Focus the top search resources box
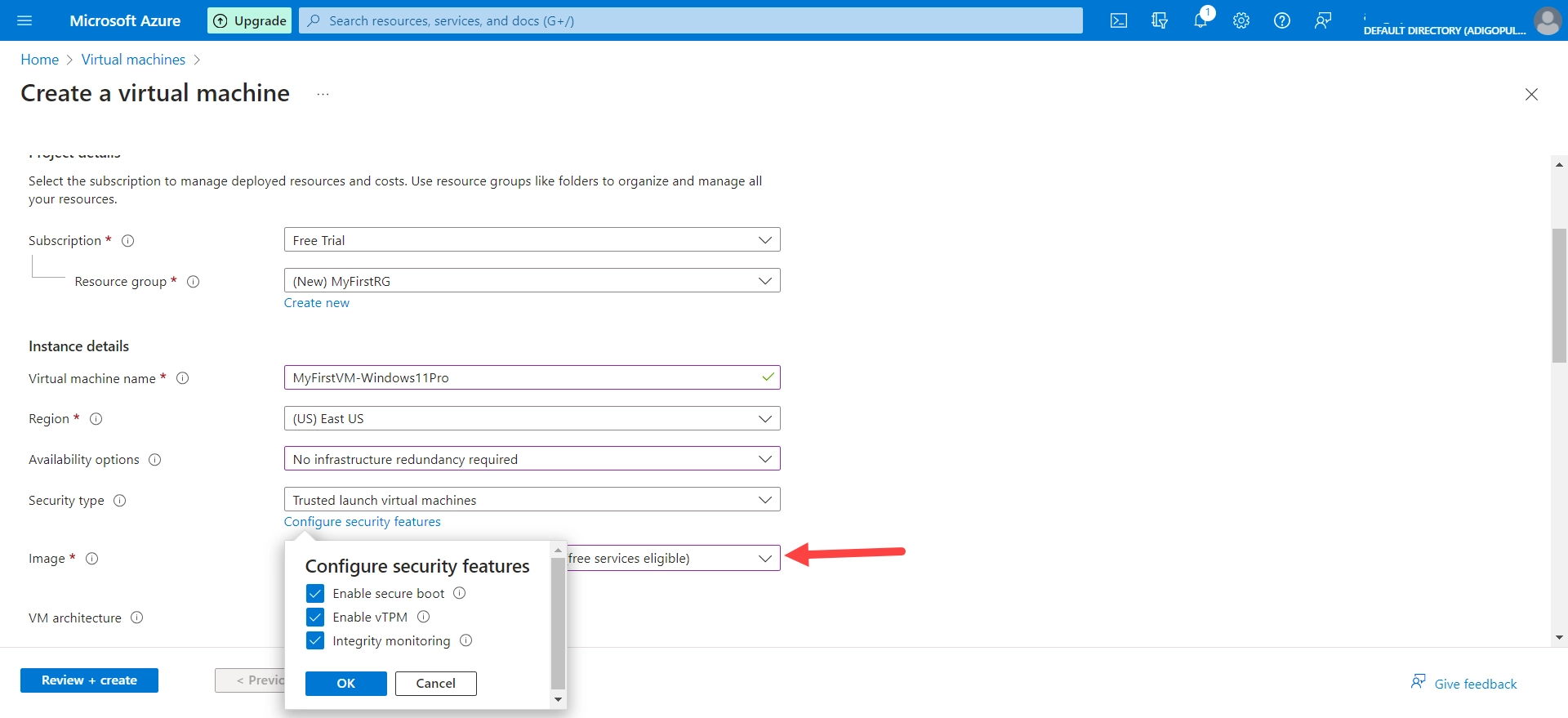 click(x=691, y=20)
